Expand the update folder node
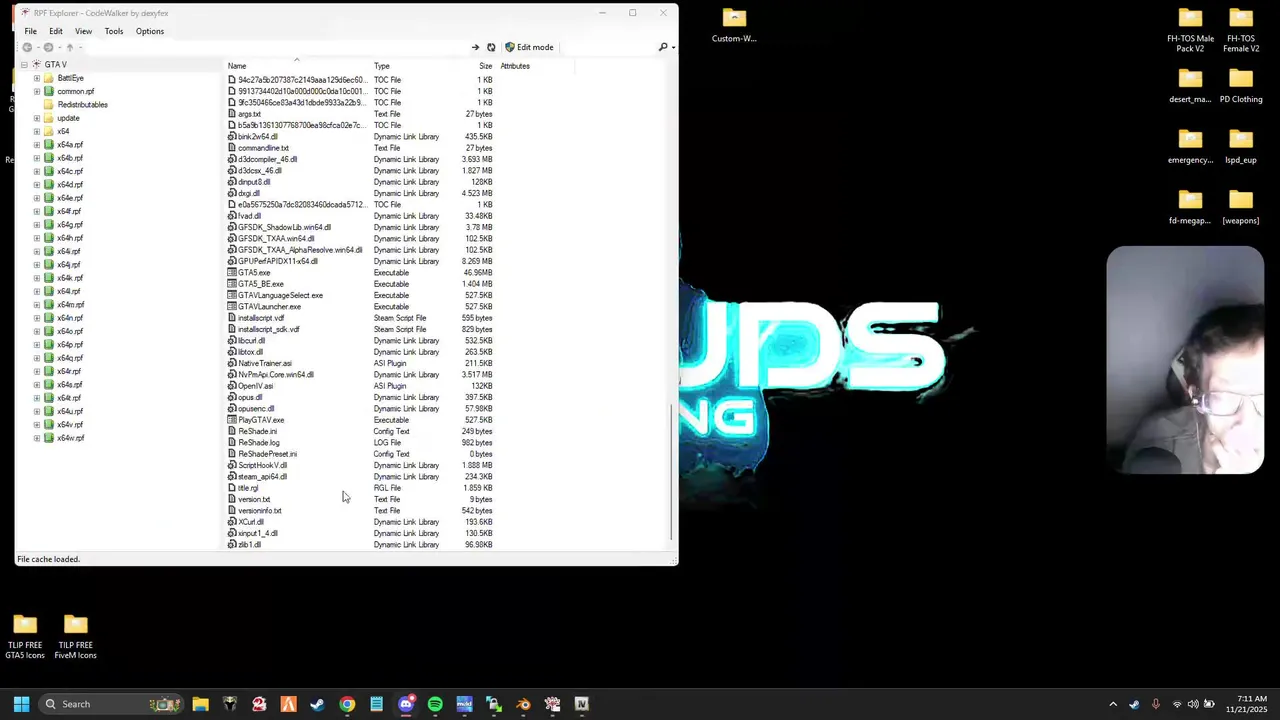 [37, 118]
